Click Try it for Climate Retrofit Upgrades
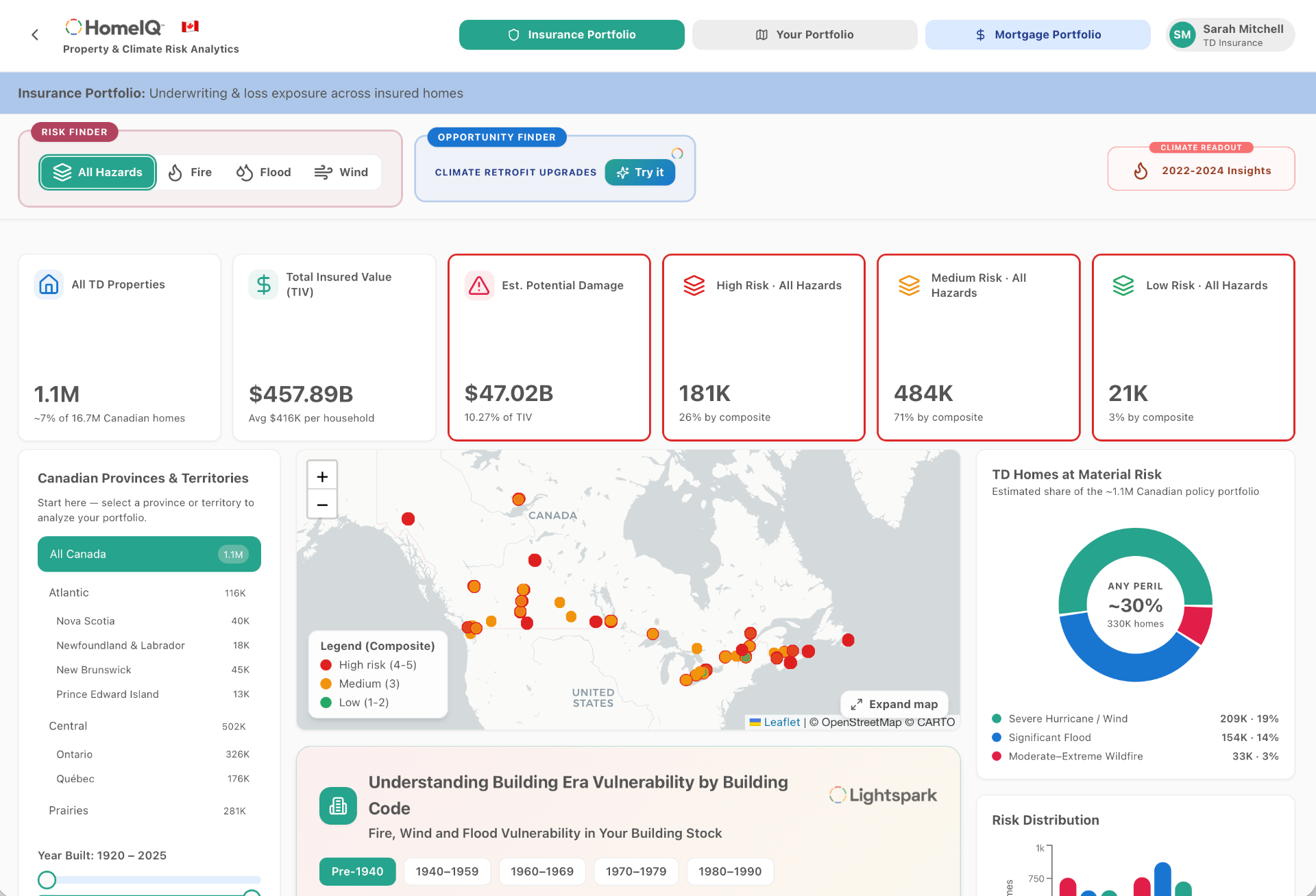Image resolution: width=1316 pixels, height=896 pixels. click(x=640, y=172)
